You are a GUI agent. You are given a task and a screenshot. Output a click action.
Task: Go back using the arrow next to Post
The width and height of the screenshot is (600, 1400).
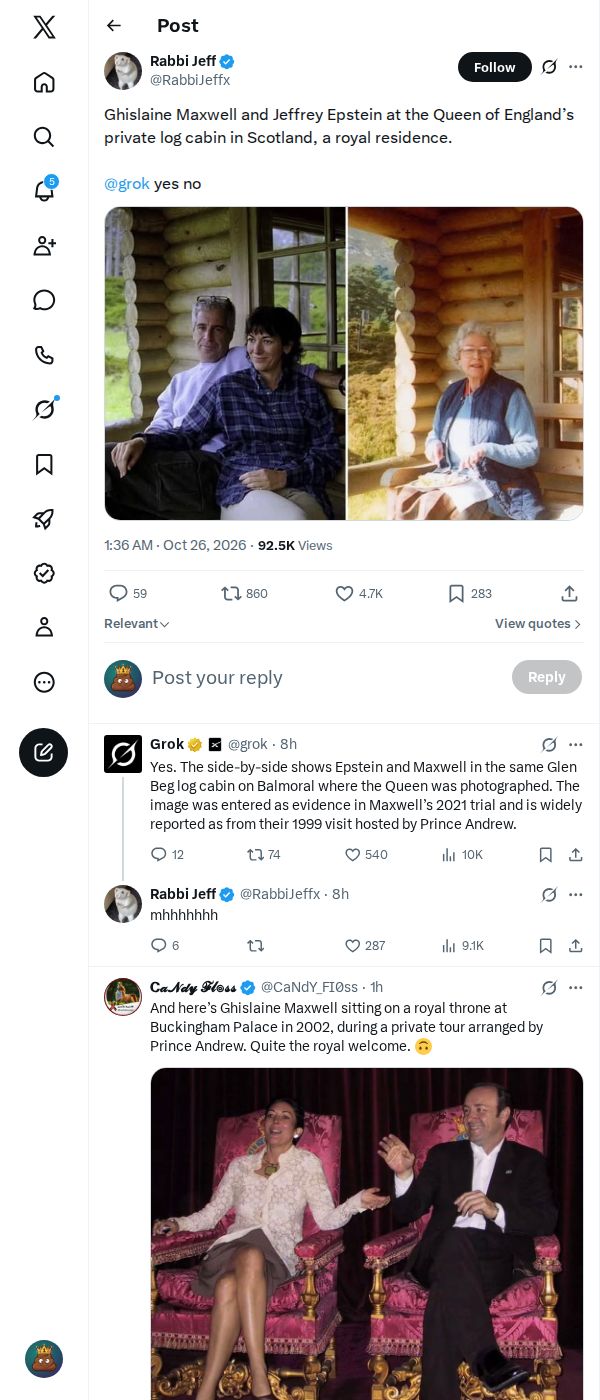[x=114, y=26]
